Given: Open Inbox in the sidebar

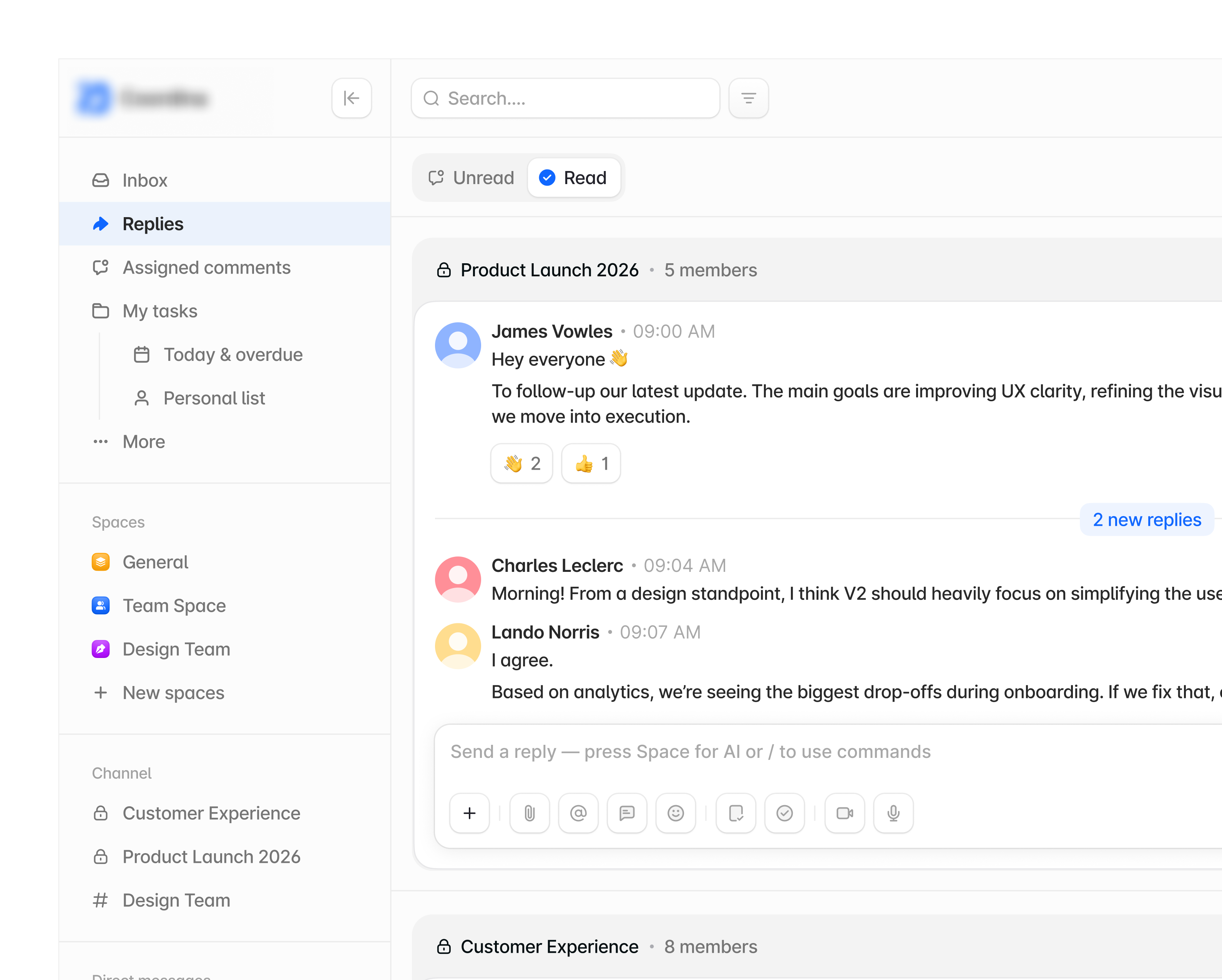Looking at the screenshot, I should 224,180.
